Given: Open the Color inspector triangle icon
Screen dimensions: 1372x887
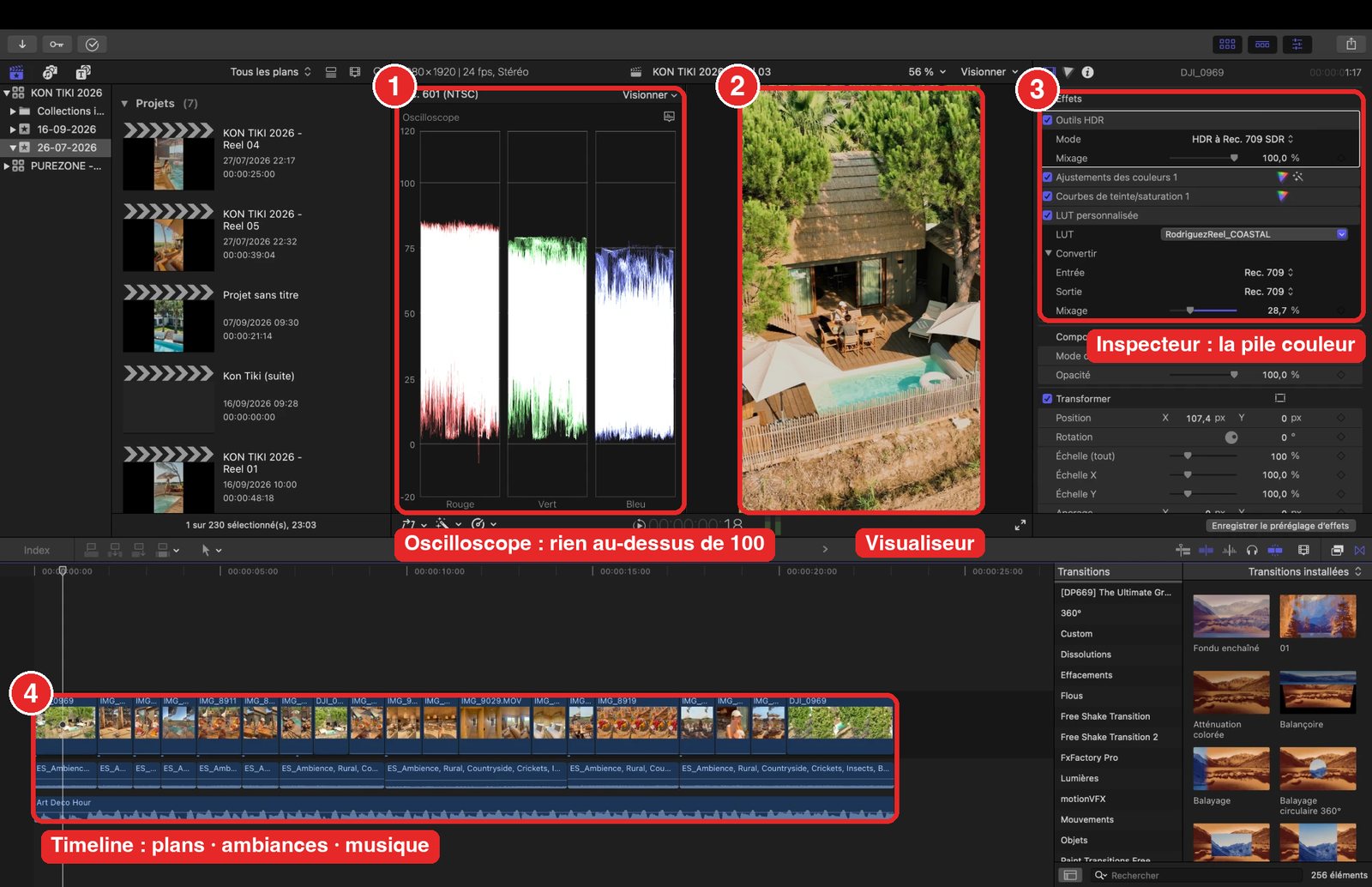Looking at the screenshot, I should click(1068, 72).
